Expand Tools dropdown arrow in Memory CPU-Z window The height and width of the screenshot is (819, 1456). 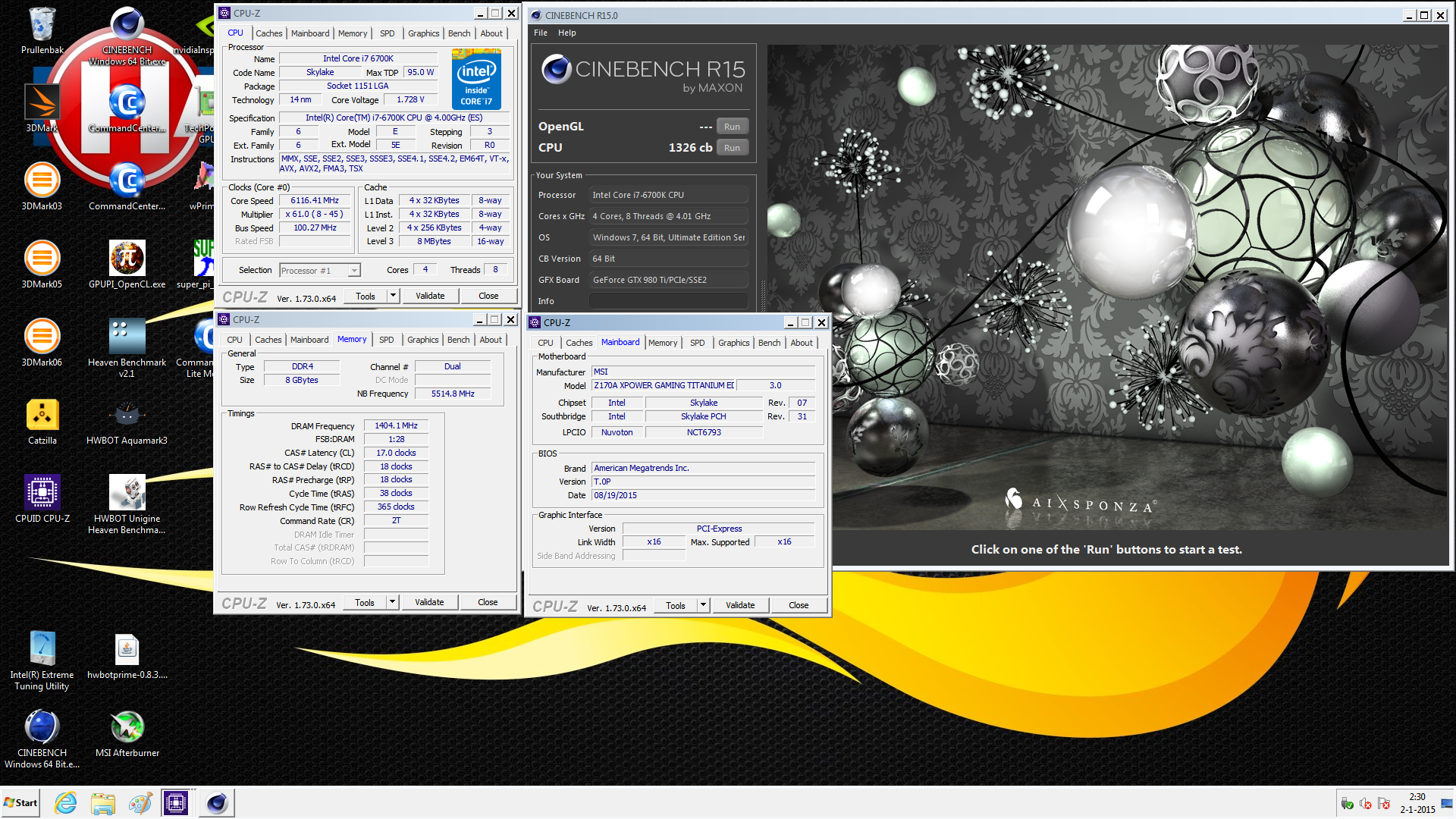392,602
